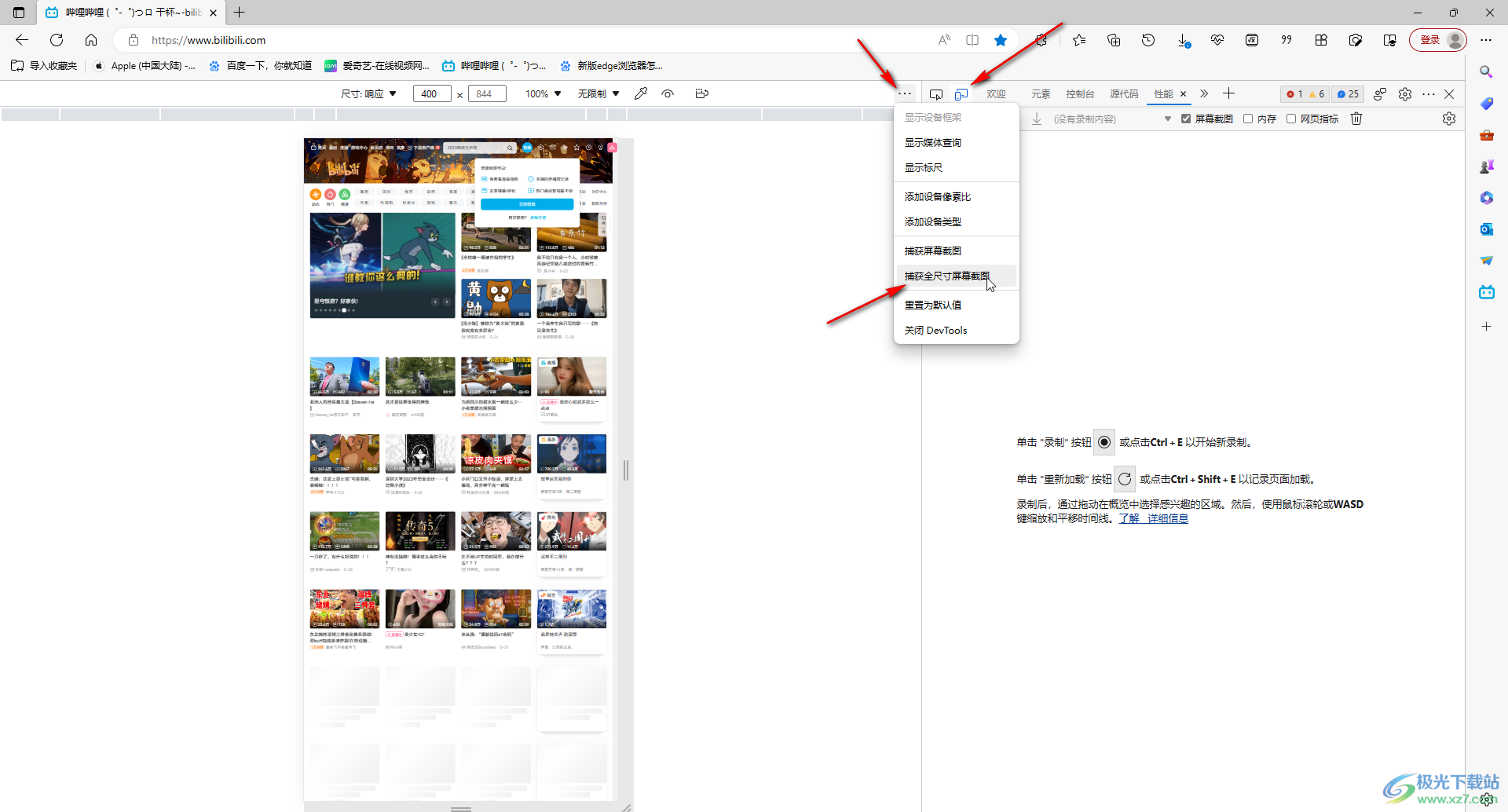Add a new DevTools tool with plus
Viewport: 1508px width, 812px height.
(x=1229, y=93)
